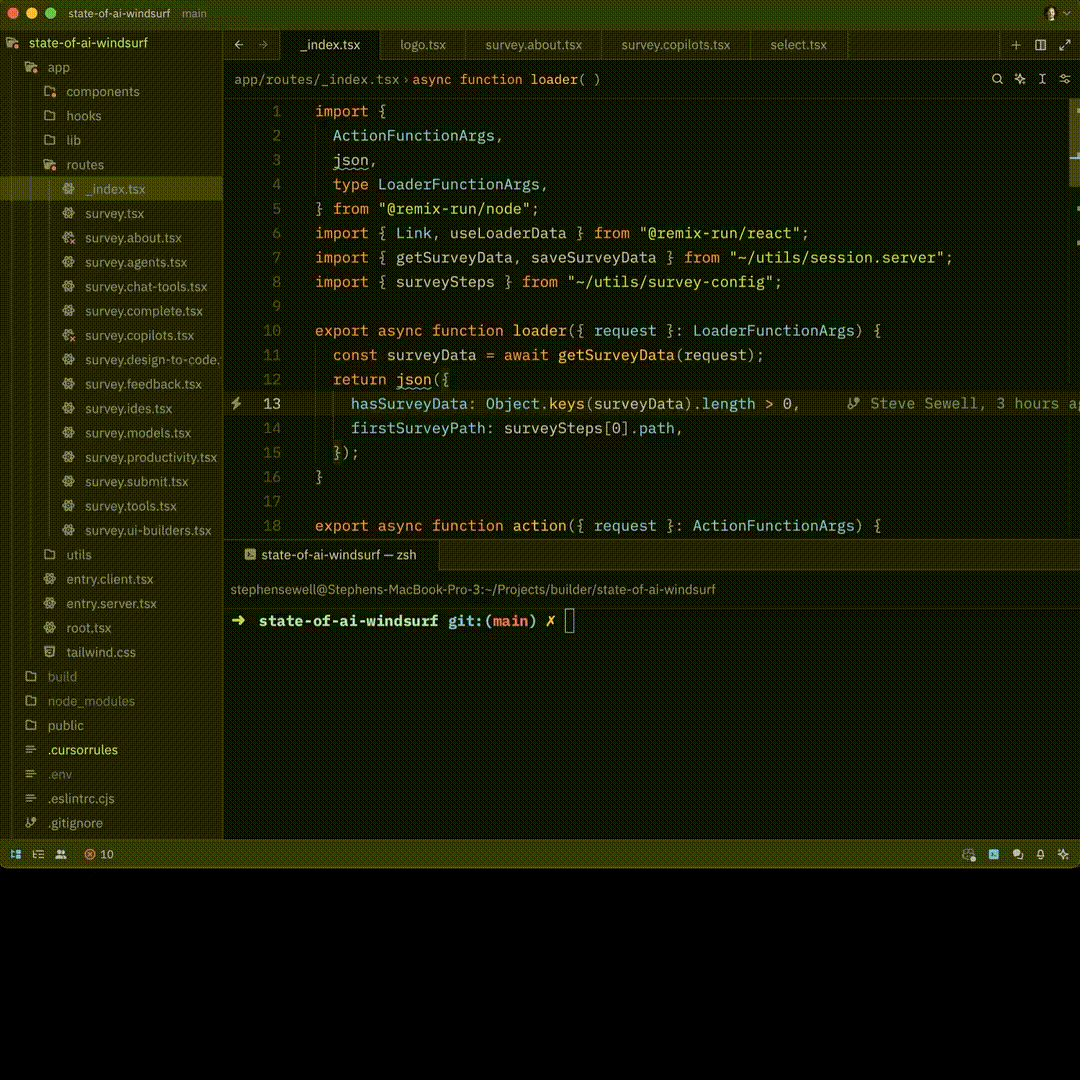Switch to the survey.copilots.tsx tab
Viewport: 1080px width, 1080px height.
click(x=675, y=45)
